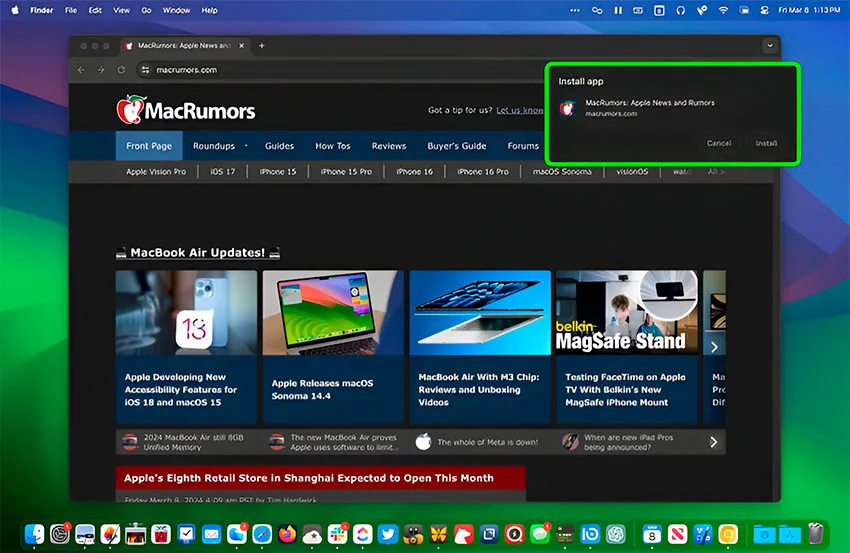Click Cancel in the Install app dialog
This screenshot has width=850, height=553.
tap(719, 143)
